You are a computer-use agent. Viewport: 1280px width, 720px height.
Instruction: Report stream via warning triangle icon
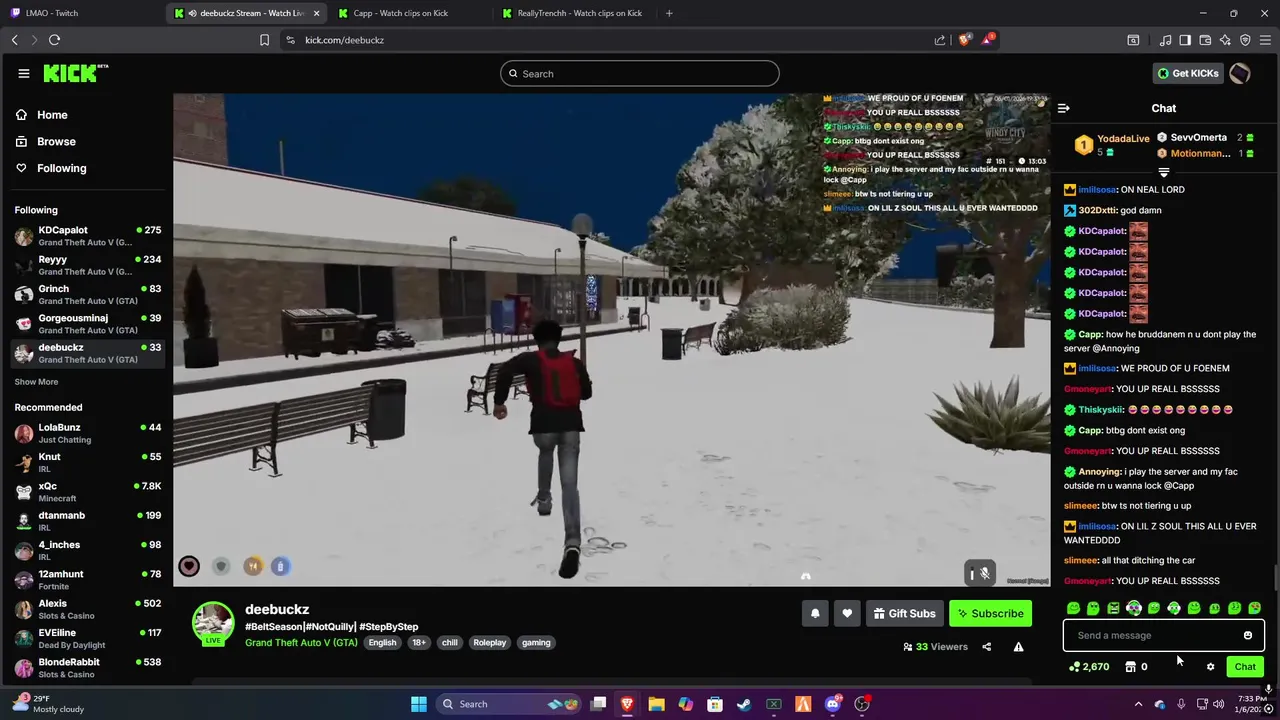pyautogui.click(x=1018, y=647)
